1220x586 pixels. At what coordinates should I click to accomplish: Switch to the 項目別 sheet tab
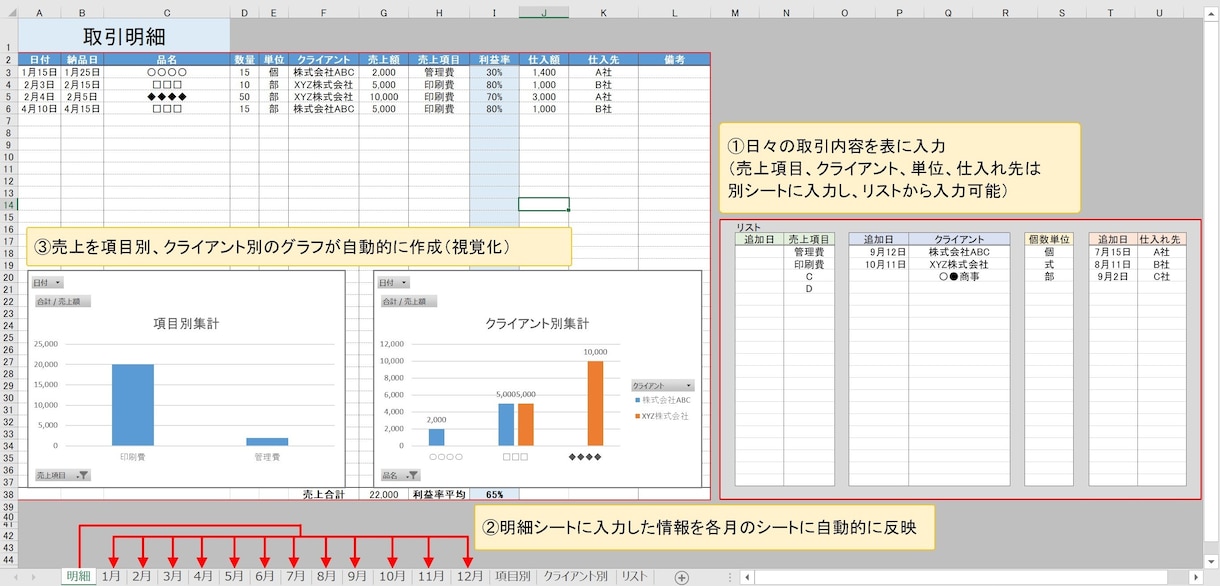click(513, 577)
